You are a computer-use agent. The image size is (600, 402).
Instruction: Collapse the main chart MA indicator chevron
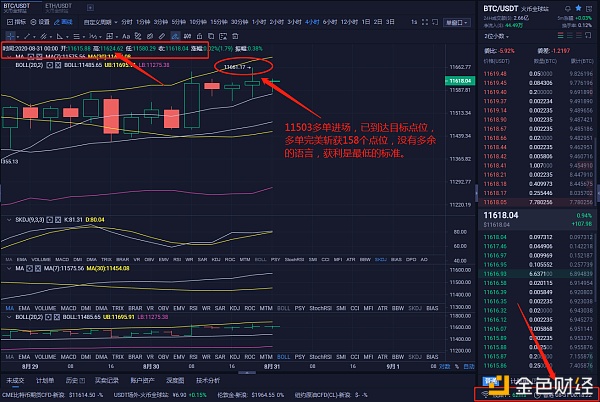[9, 57]
